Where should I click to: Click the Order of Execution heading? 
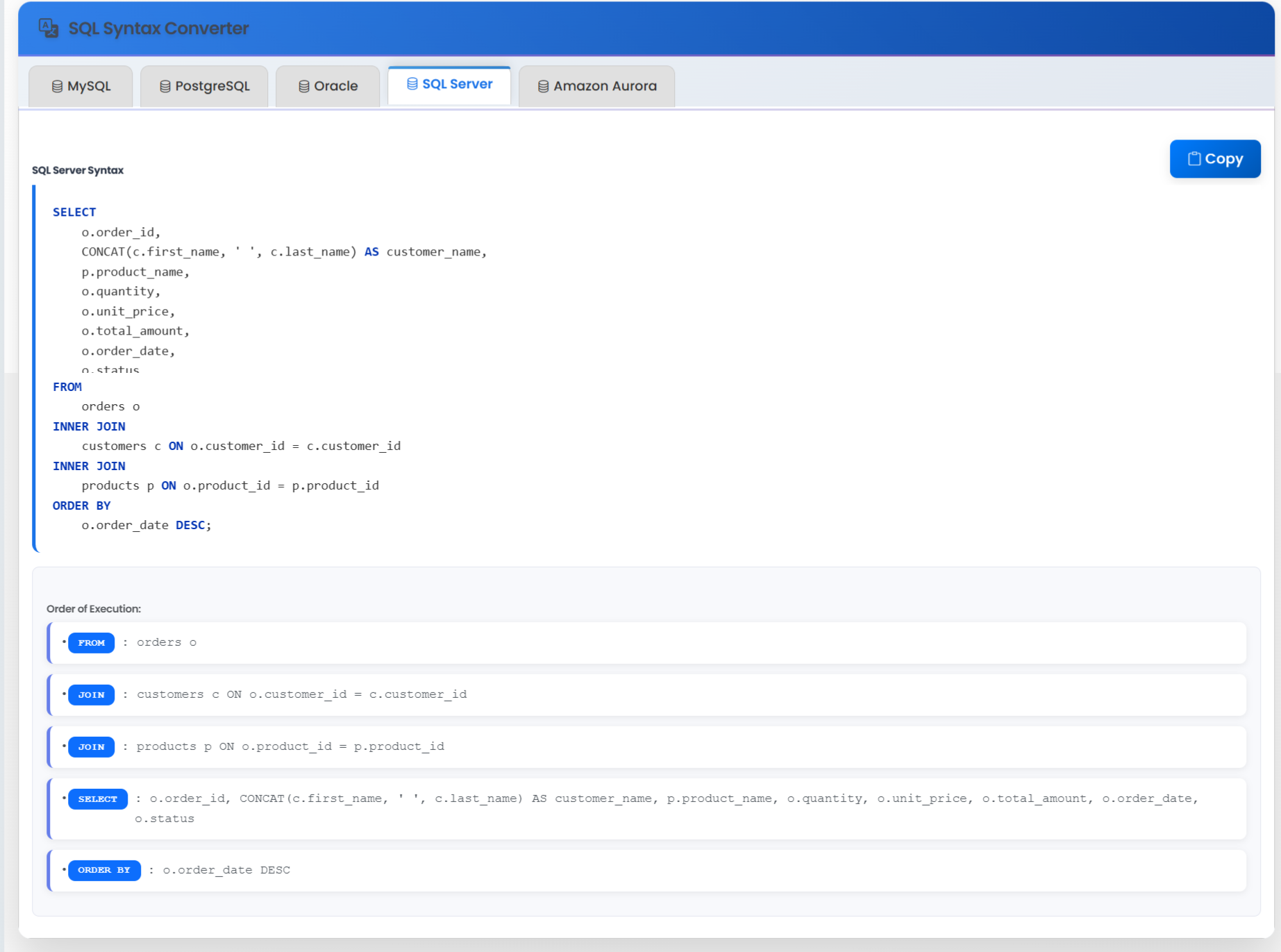(x=94, y=609)
